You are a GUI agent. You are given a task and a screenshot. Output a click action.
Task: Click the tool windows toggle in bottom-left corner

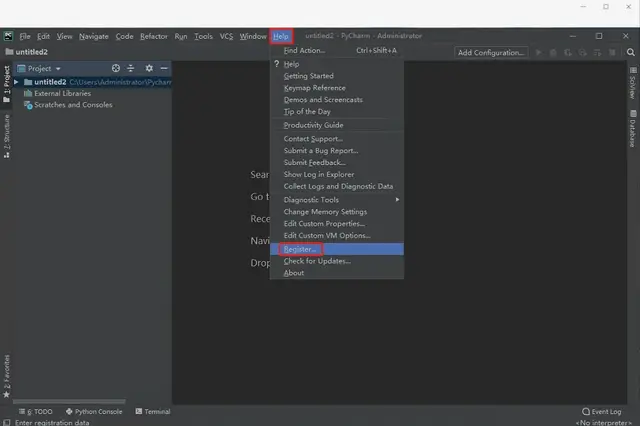(7, 411)
